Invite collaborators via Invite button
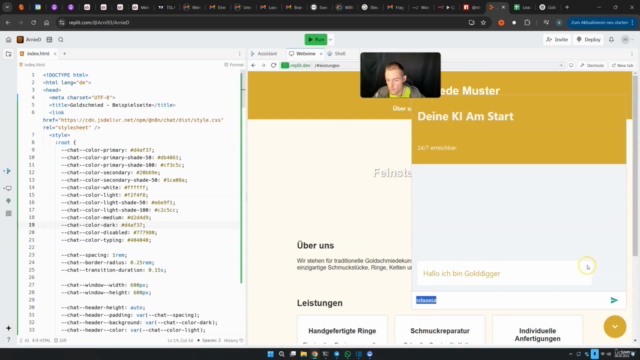Screen dimensions: 640x360 click(x=557, y=40)
